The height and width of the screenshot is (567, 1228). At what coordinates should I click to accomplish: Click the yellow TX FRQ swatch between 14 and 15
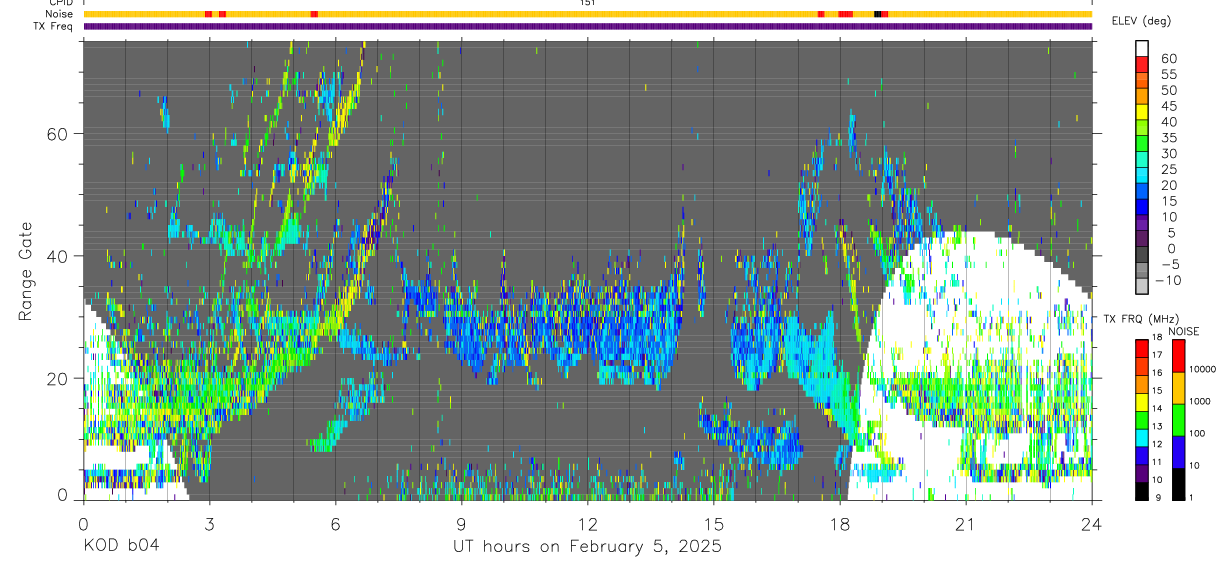[x=1142, y=400]
